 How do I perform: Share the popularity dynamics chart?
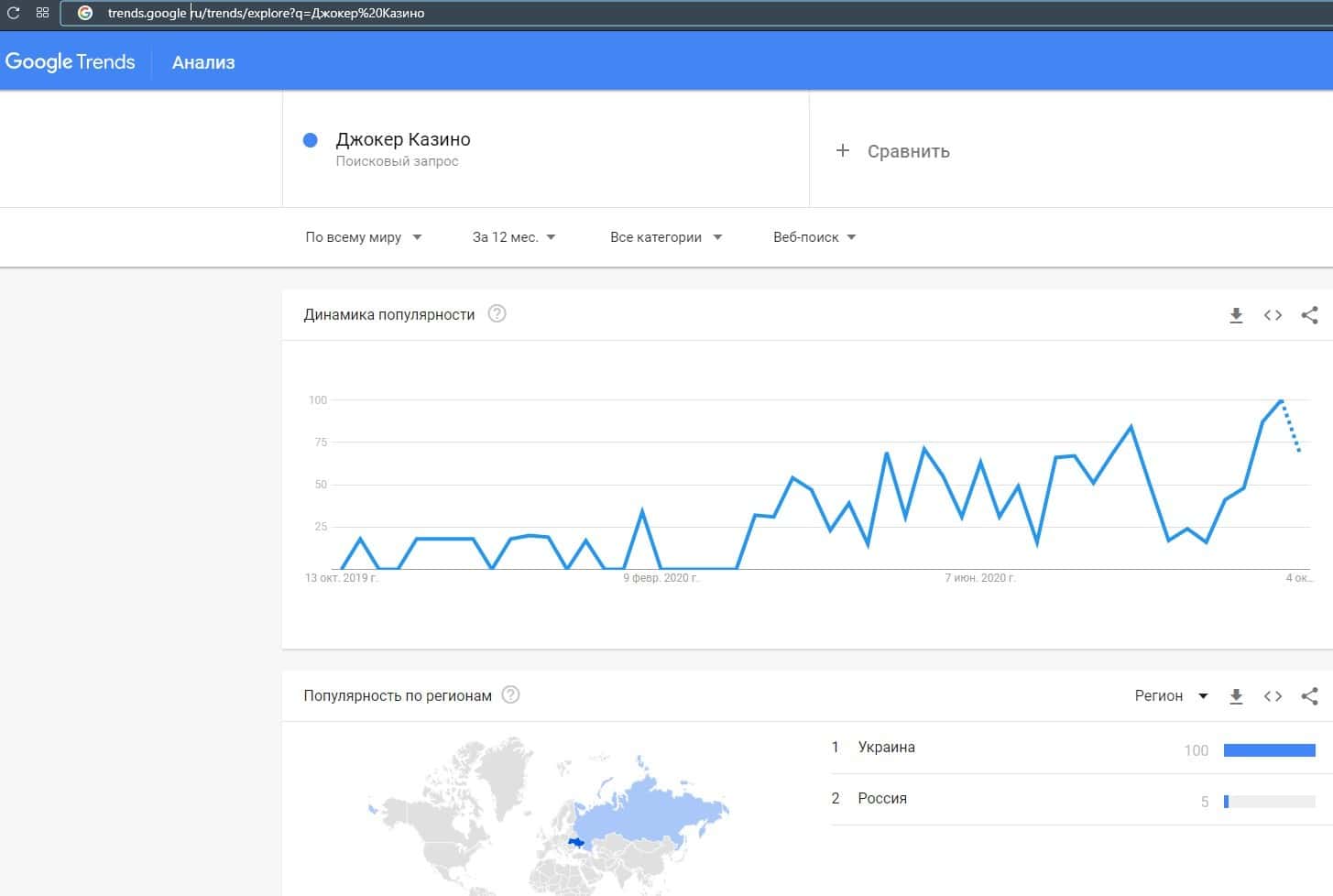(1309, 315)
